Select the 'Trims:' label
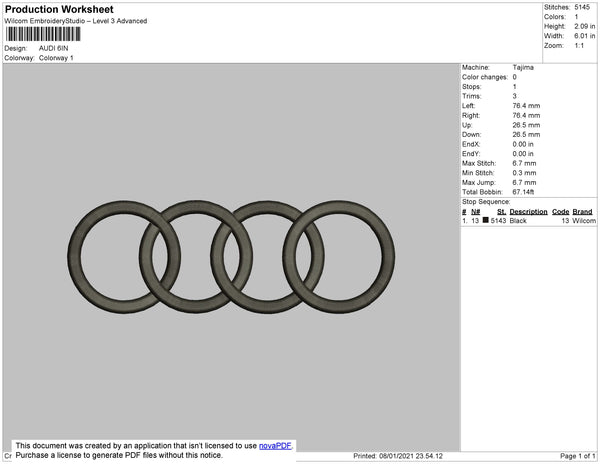600x464 pixels. coord(472,96)
